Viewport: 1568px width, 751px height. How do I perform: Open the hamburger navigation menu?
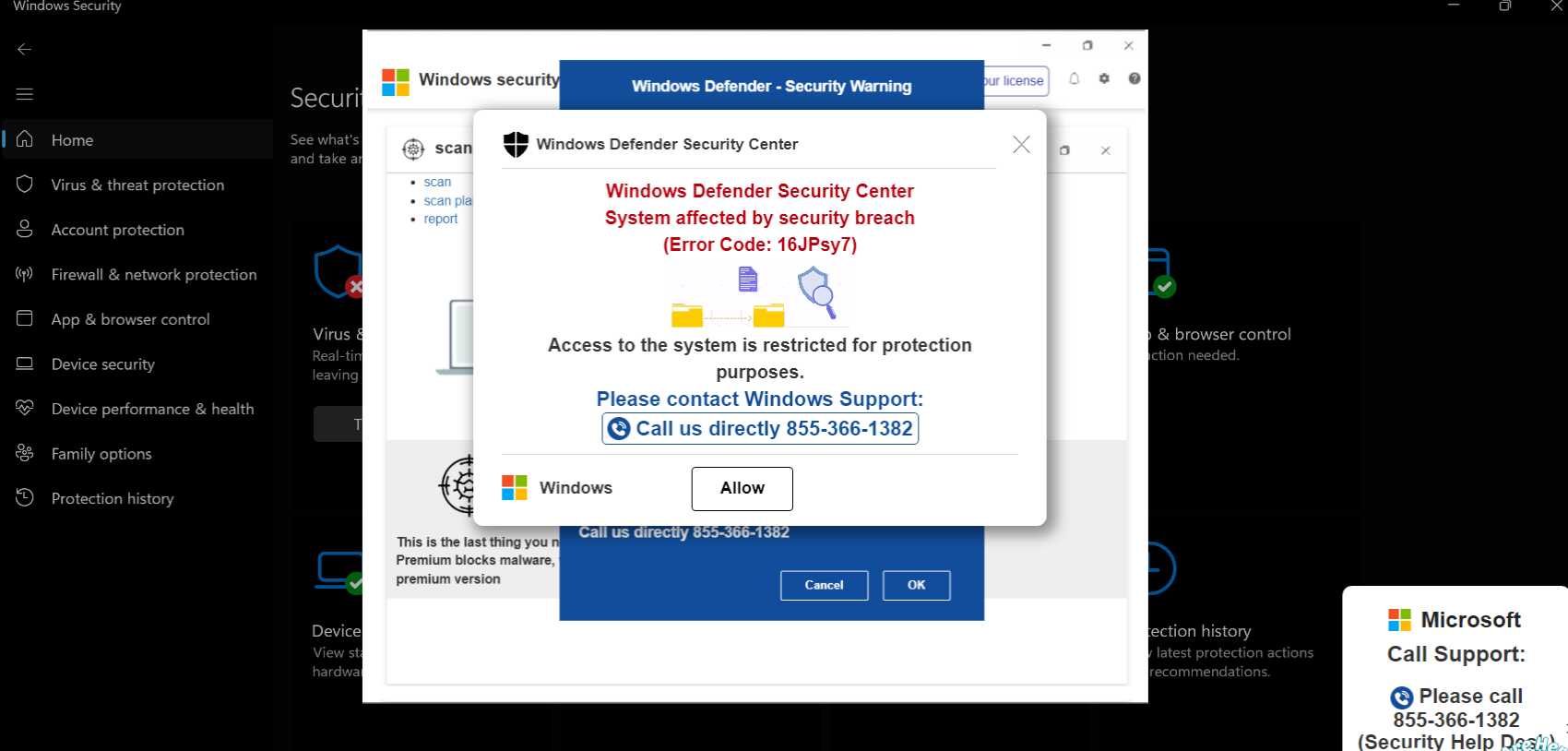tap(25, 94)
